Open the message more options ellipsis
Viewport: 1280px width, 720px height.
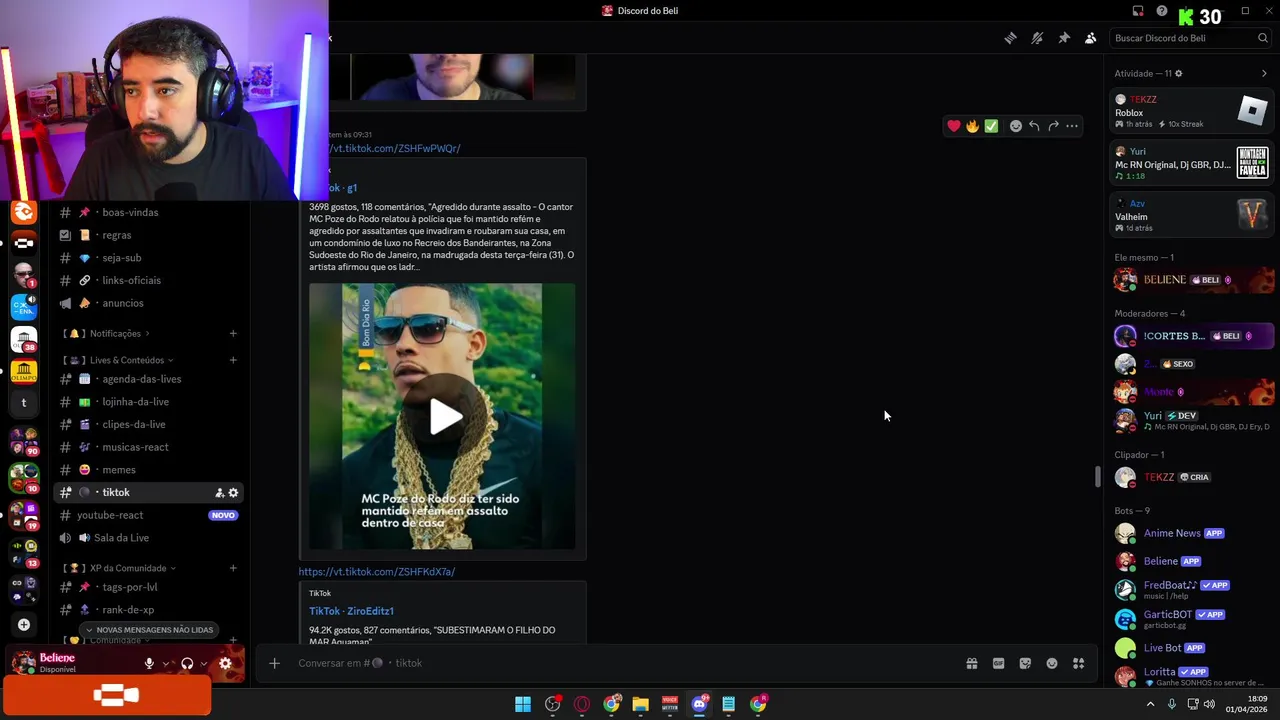[x=1072, y=126]
